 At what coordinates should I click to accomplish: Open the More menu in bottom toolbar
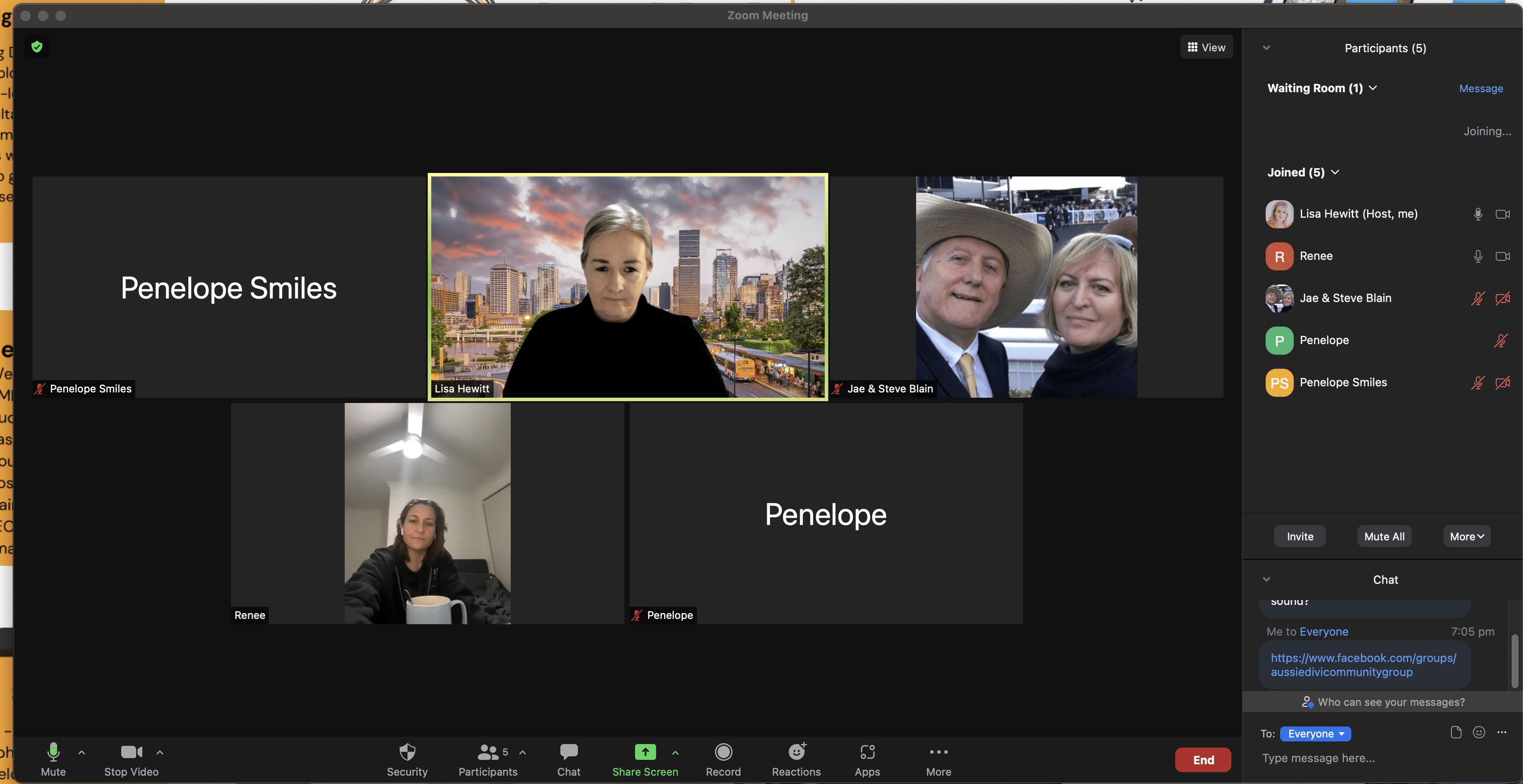pos(938,752)
